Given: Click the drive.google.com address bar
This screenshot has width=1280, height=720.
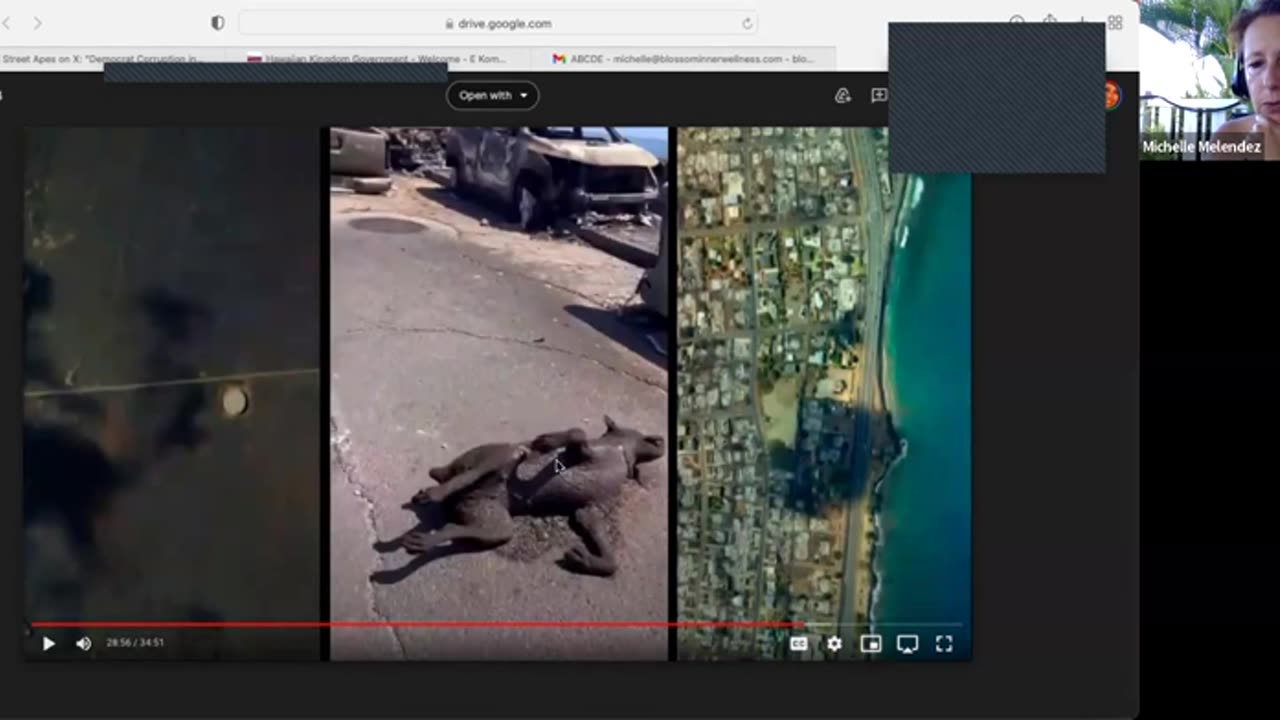Looking at the screenshot, I should point(498,23).
